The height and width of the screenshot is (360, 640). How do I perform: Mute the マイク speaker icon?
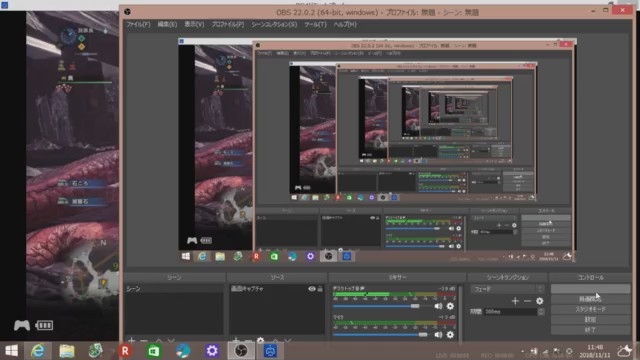coord(438,335)
